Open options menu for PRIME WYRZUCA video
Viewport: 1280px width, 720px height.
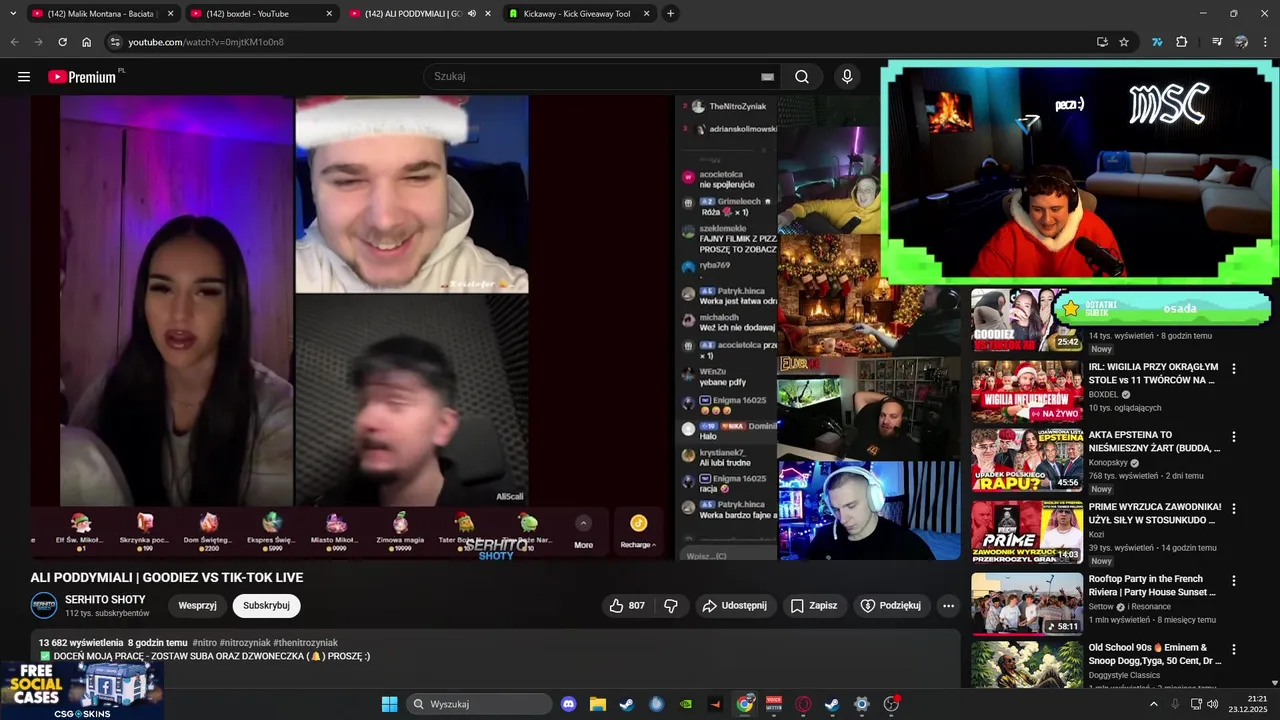[x=1233, y=509]
